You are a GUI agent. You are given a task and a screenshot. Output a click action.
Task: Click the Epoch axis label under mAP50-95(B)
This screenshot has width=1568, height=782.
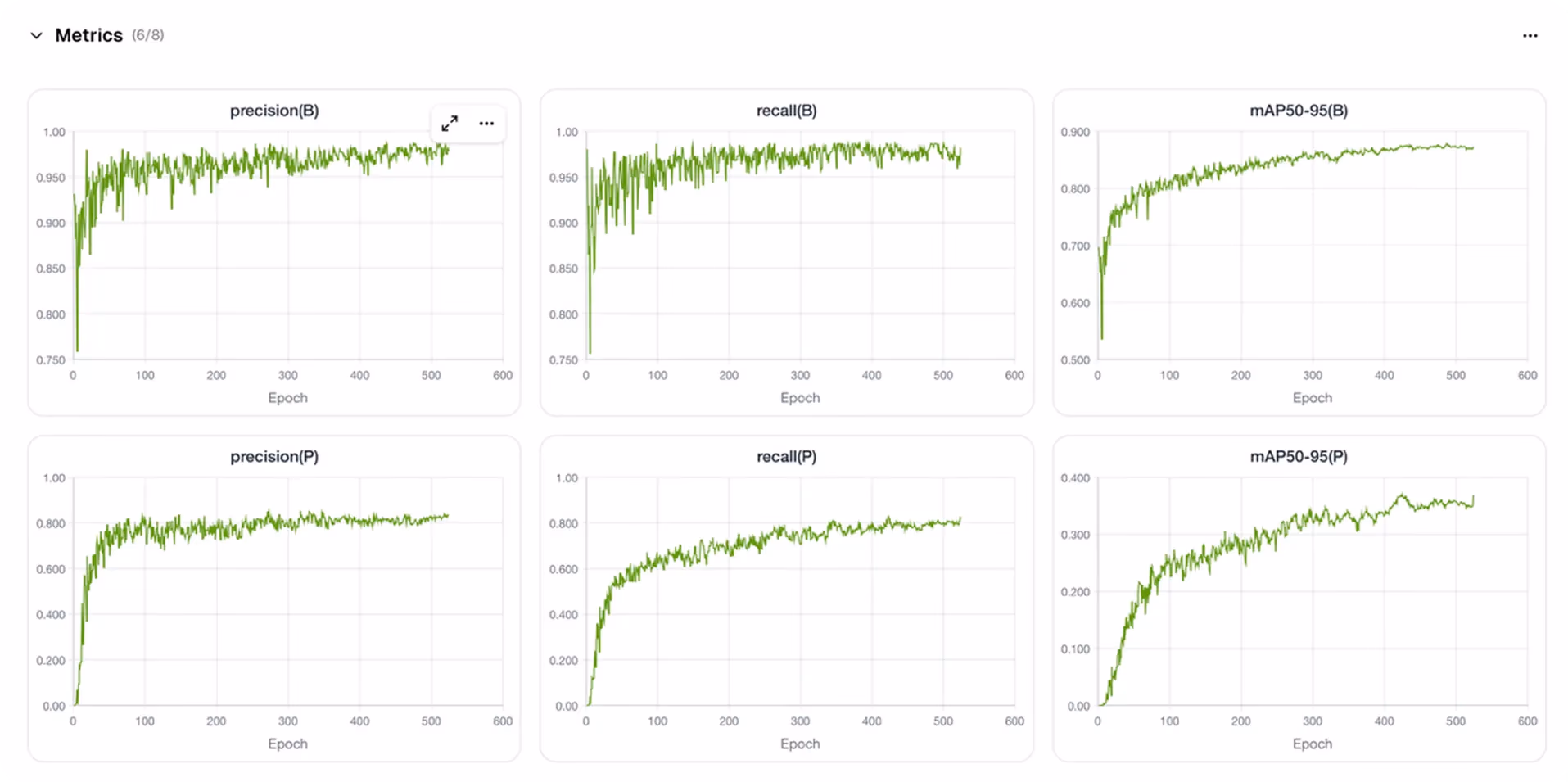[x=1312, y=398]
